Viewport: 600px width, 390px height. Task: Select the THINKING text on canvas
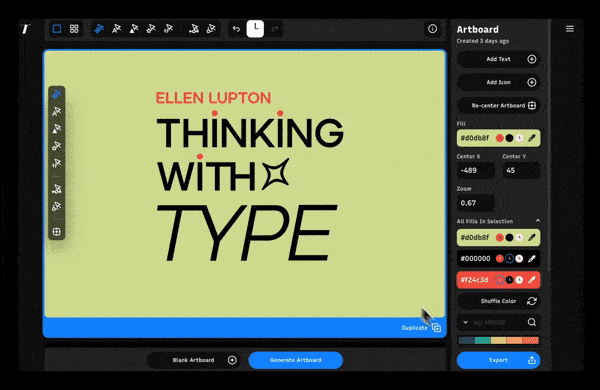click(x=250, y=131)
